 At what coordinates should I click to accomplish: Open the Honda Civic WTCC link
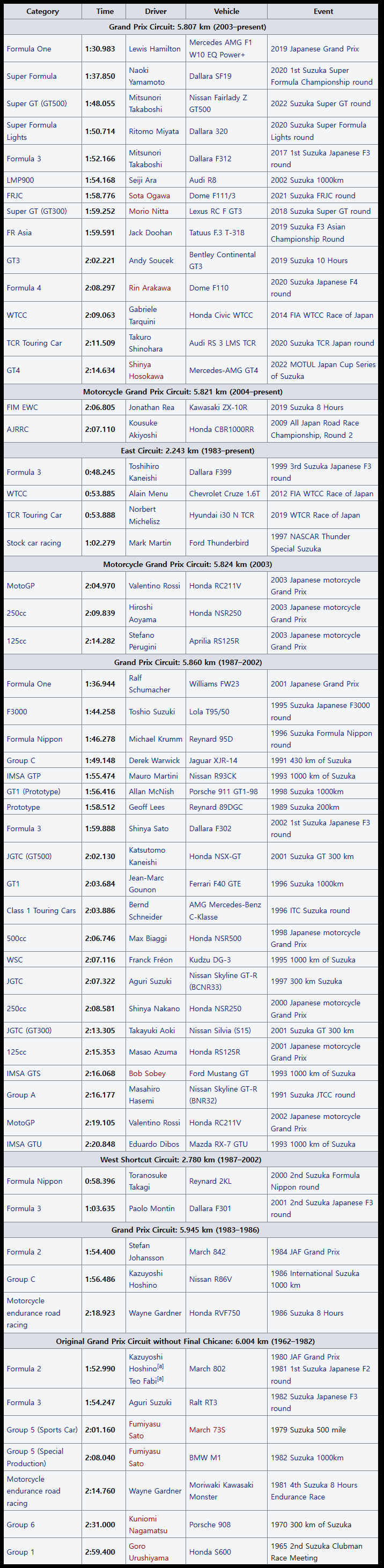tap(220, 315)
